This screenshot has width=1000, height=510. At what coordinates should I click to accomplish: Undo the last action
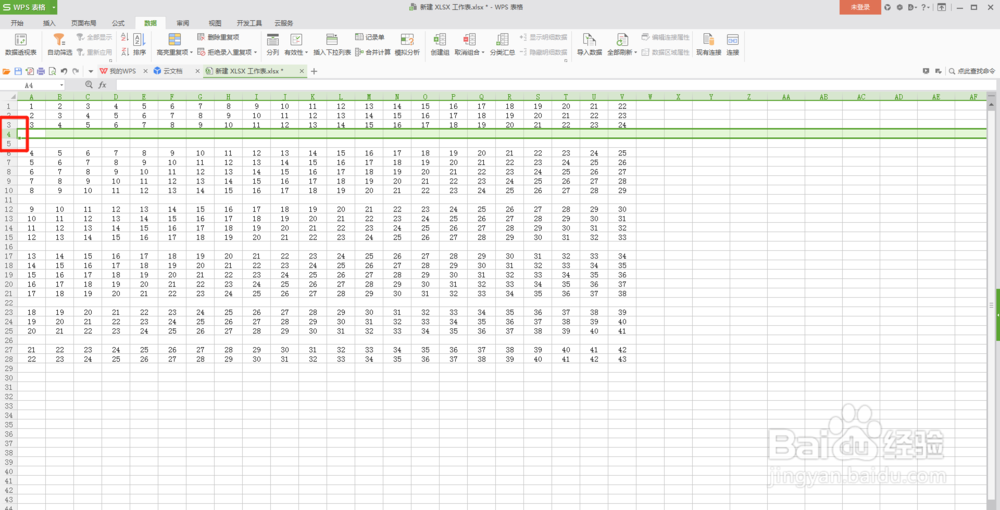pyautogui.click(x=64, y=71)
